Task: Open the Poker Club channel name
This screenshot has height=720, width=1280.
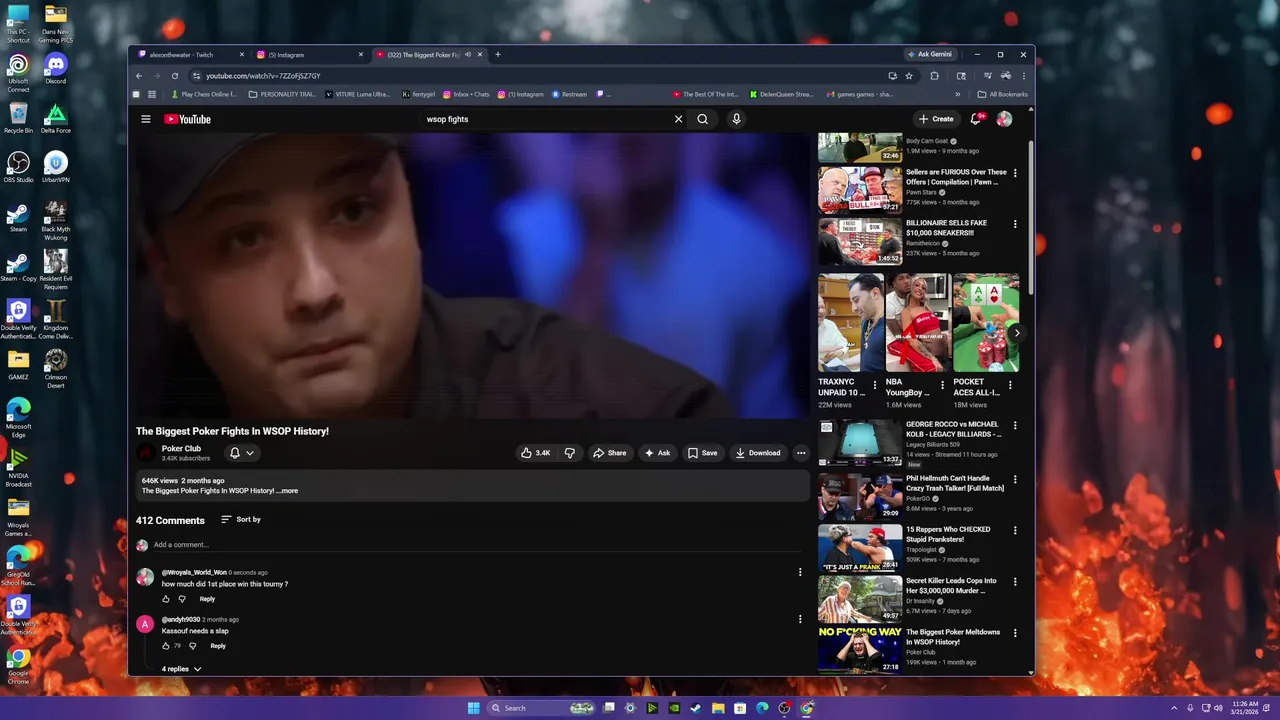Action: coord(181,448)
